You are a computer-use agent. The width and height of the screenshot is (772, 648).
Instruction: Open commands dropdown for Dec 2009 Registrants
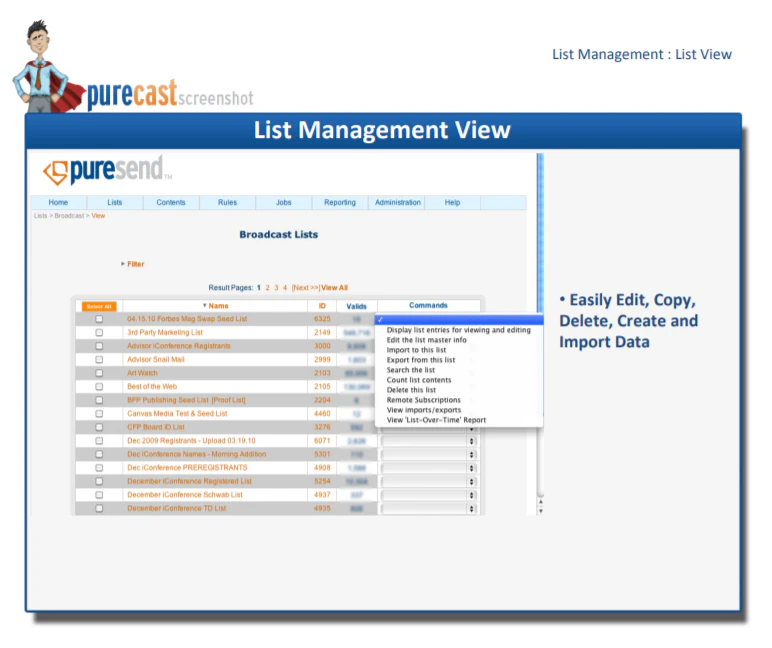click(x=429, y=441)
